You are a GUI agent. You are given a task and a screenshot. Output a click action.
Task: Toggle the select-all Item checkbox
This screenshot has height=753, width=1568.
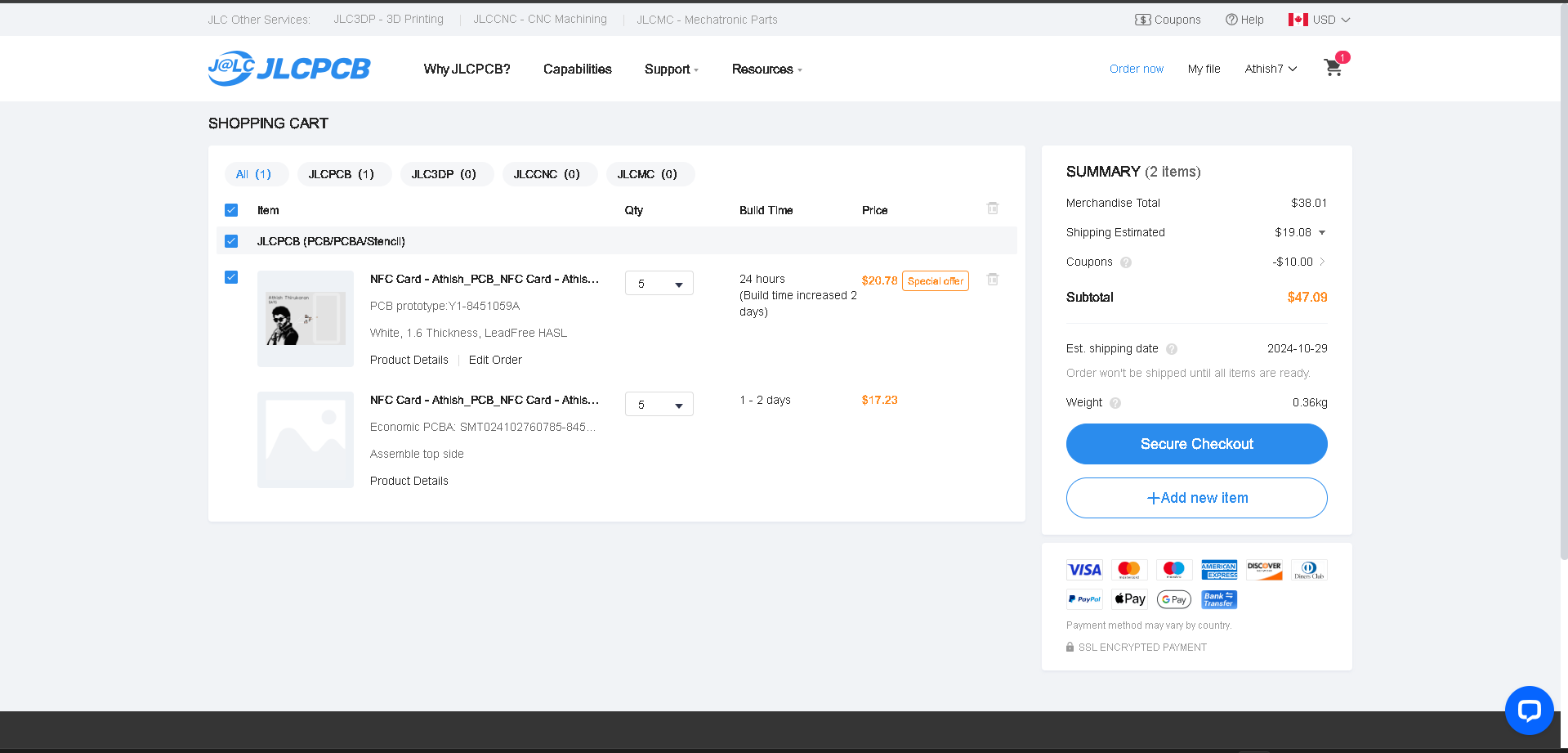(x=231, y=210)
